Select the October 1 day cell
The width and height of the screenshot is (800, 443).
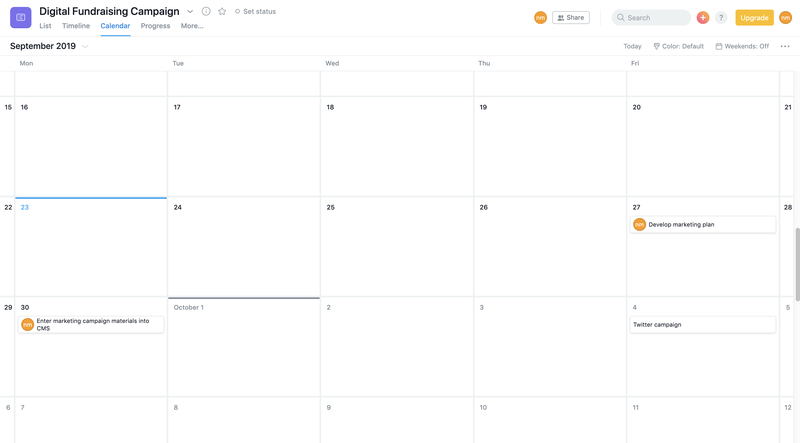tap(244, 347)
